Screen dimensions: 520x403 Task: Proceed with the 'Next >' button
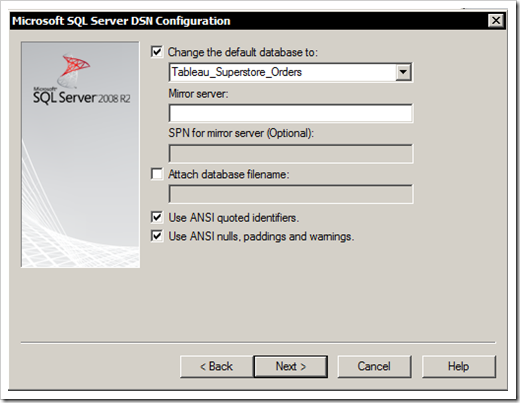click(x=291, y=366)
